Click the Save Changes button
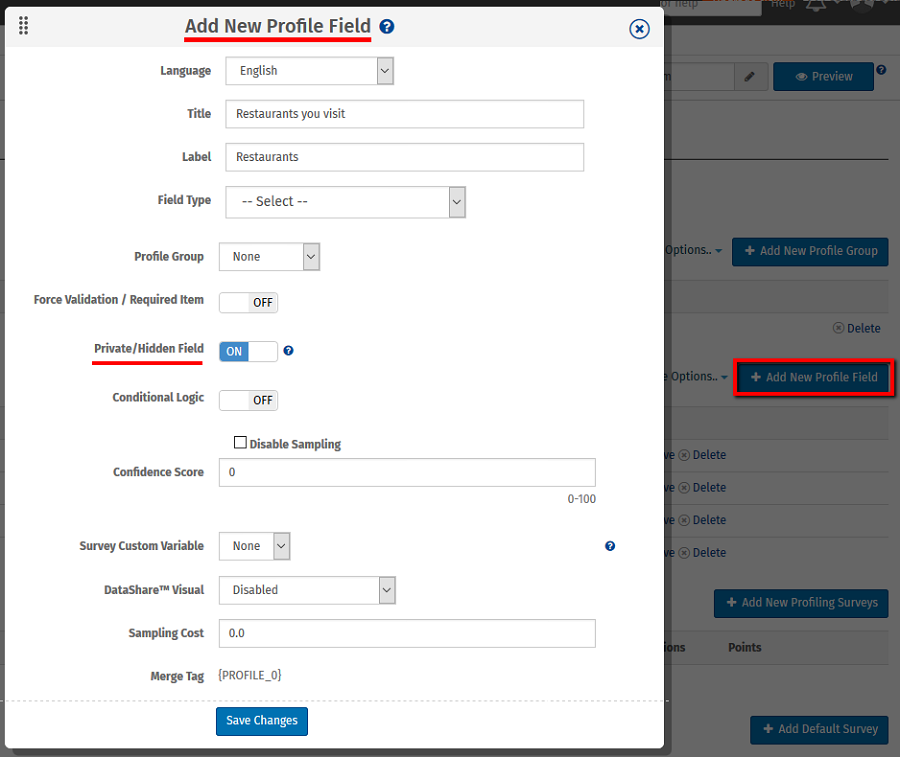Viewport: 900px width, 757px height. pyautogui.click(x=262, y=721)
